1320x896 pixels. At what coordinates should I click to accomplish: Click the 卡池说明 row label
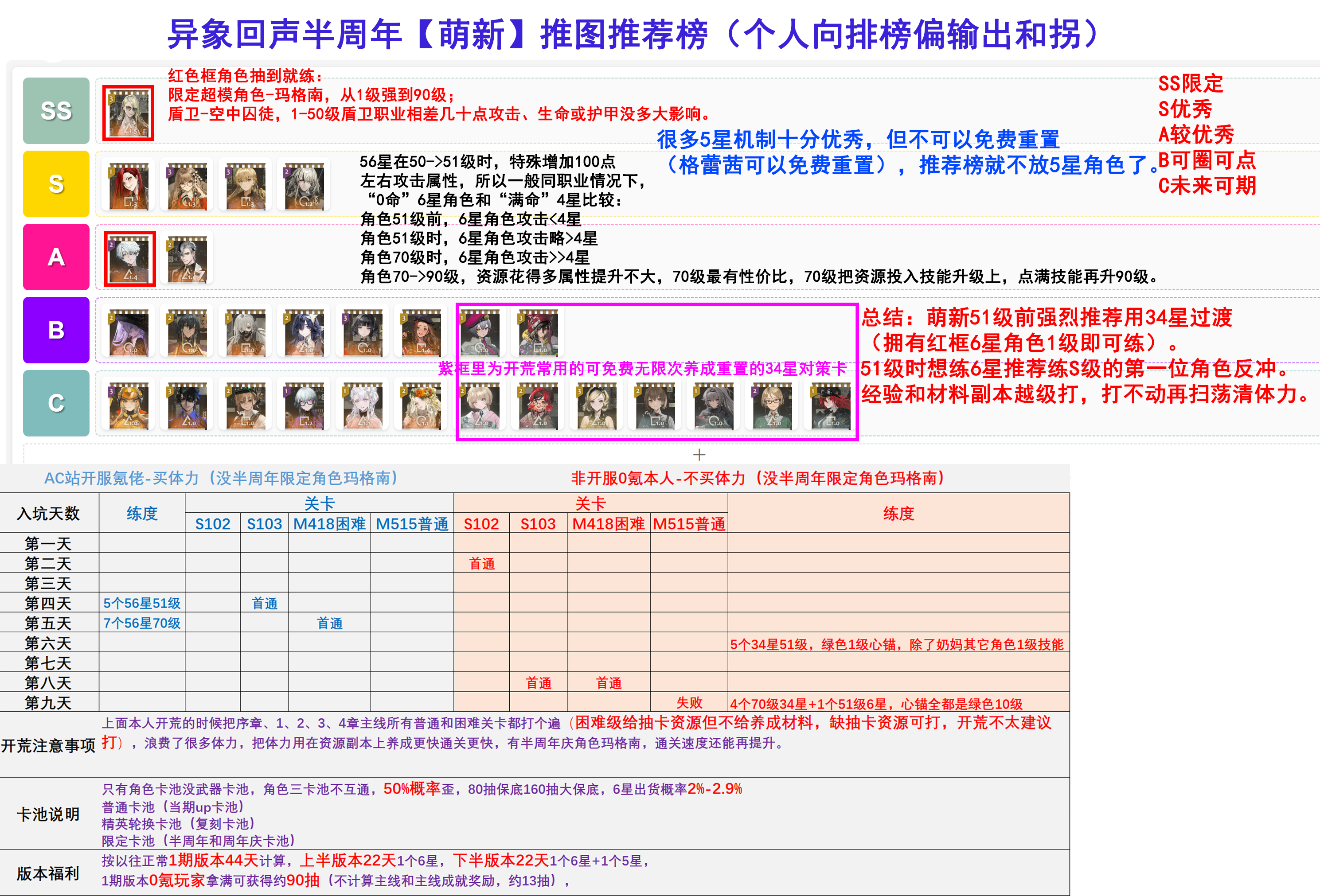49,814
